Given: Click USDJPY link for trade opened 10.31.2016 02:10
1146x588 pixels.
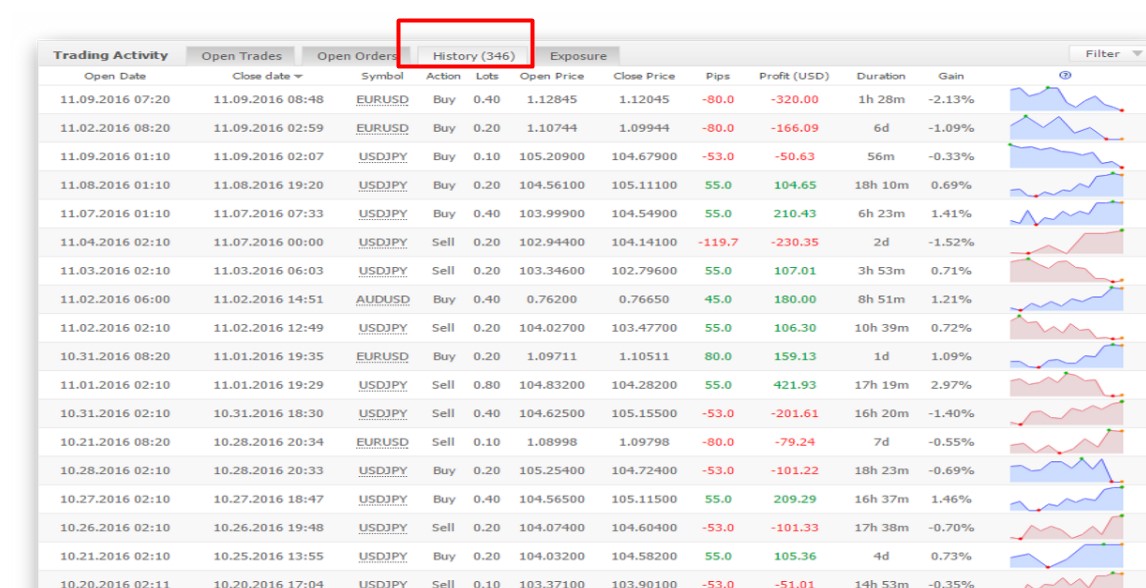Looking at the screenshot, I should pyautogui.click(x=383, y=413).
